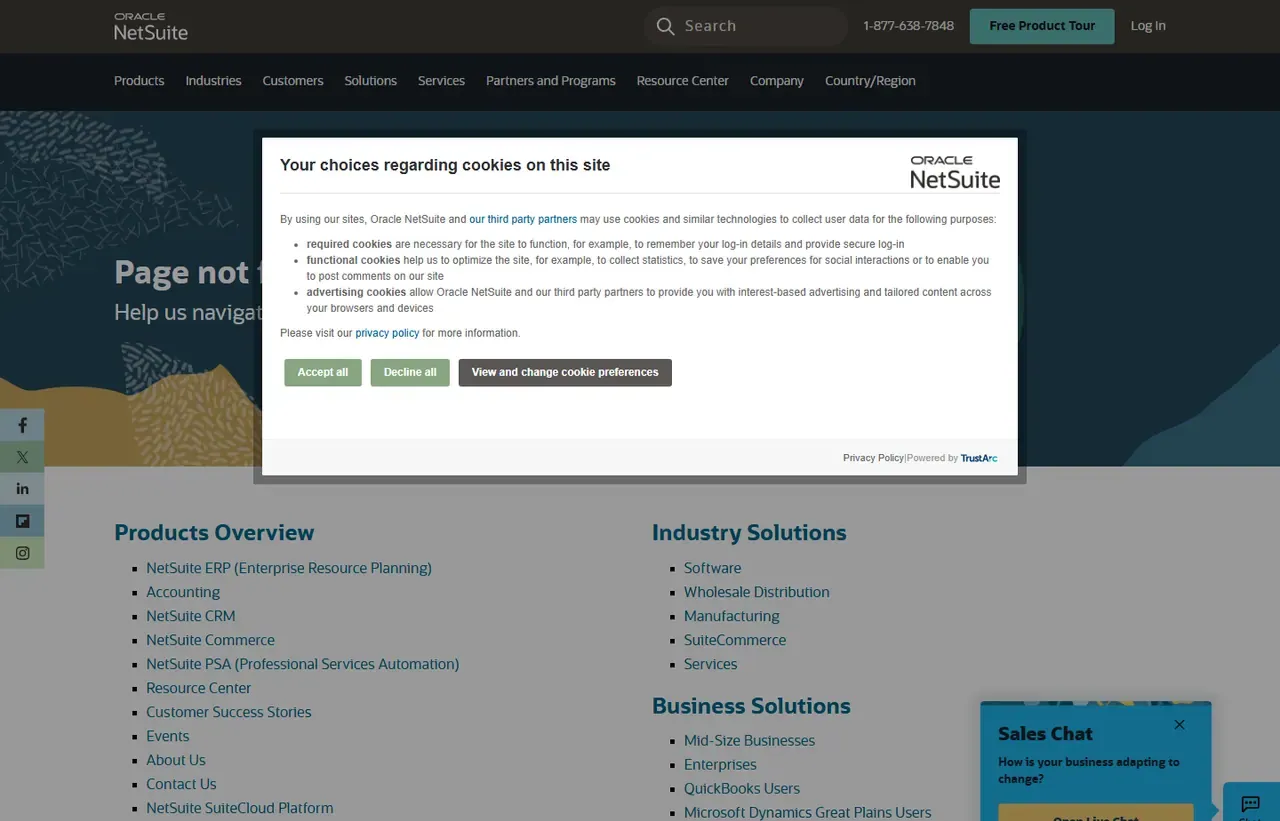
Task: Click the Industry Solutions heading
Action: (x=749, y=532)
